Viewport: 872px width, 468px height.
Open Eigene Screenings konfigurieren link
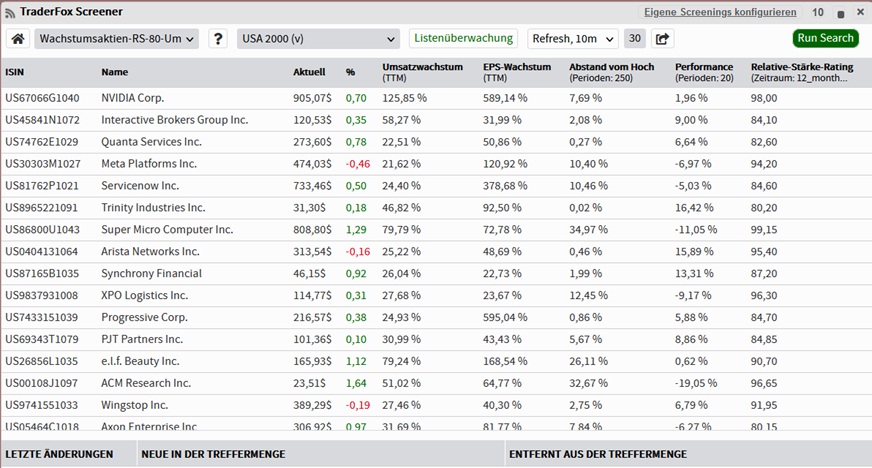click(x=720, y=12)
